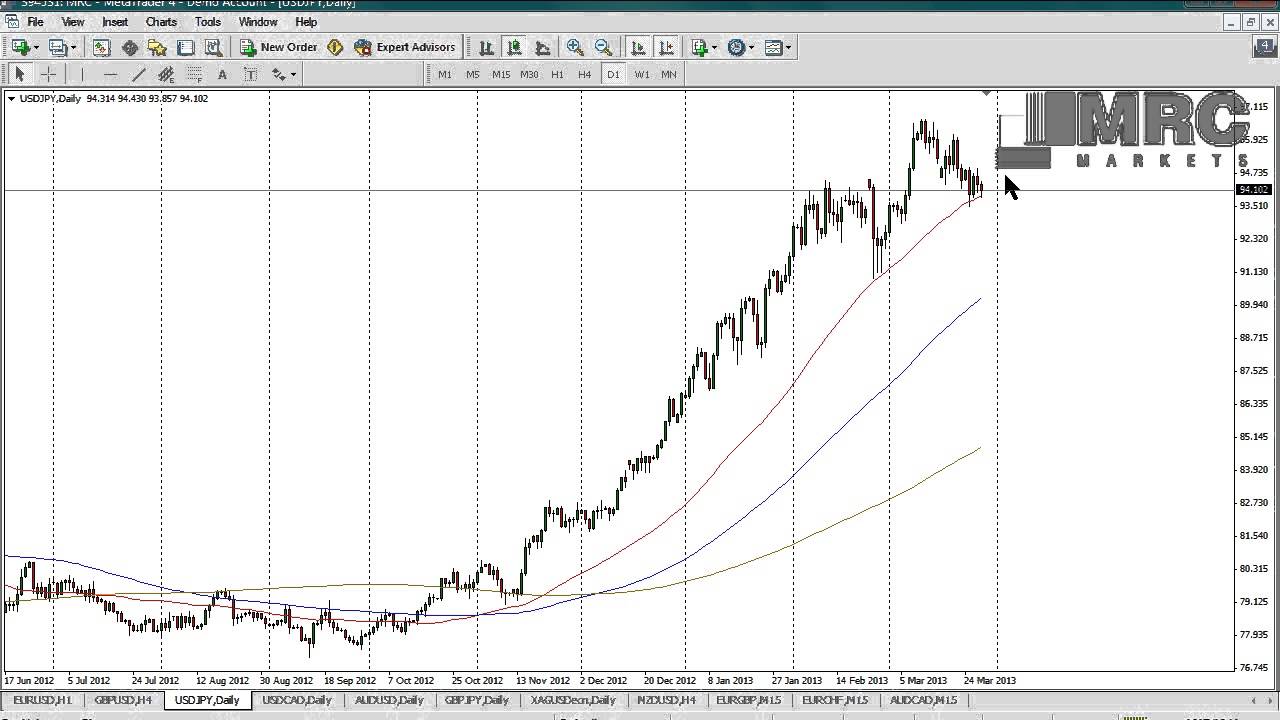The width and height of the screenshot is (1280, 720).
Task: Click the Periodicity clock icon
Action: click(736, 47)
